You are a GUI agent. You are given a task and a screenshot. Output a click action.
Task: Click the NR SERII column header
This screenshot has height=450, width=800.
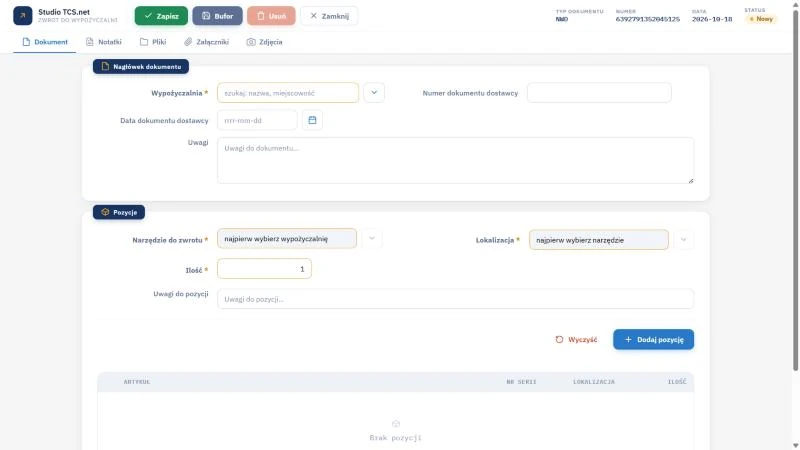pos(521,382)
